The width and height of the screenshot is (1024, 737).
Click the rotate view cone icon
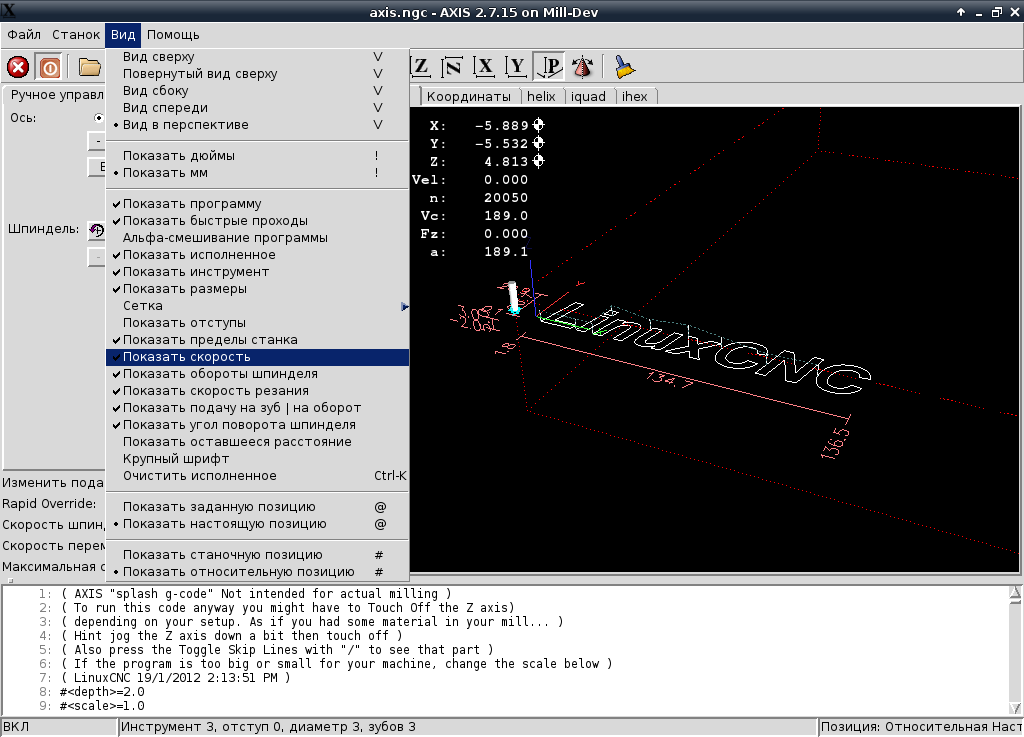click(582, 67)
